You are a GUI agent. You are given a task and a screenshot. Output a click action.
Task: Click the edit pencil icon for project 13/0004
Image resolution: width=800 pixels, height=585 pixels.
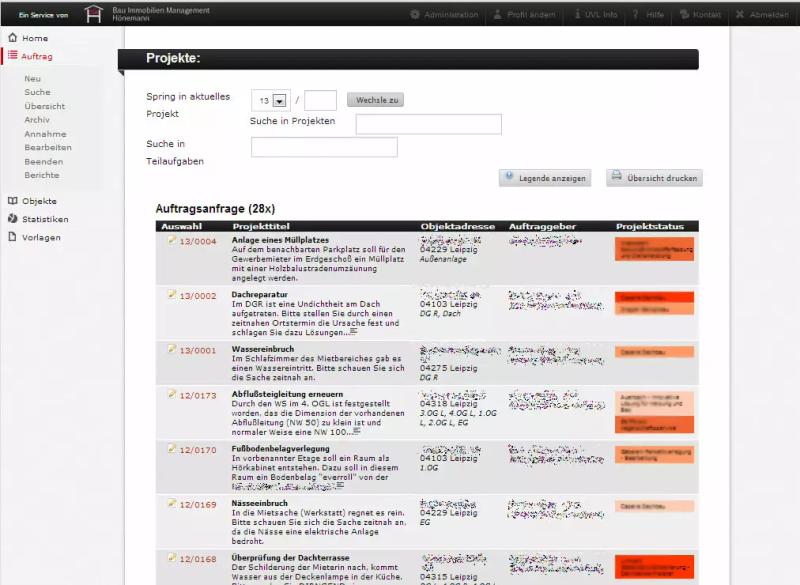click(172, 240)
